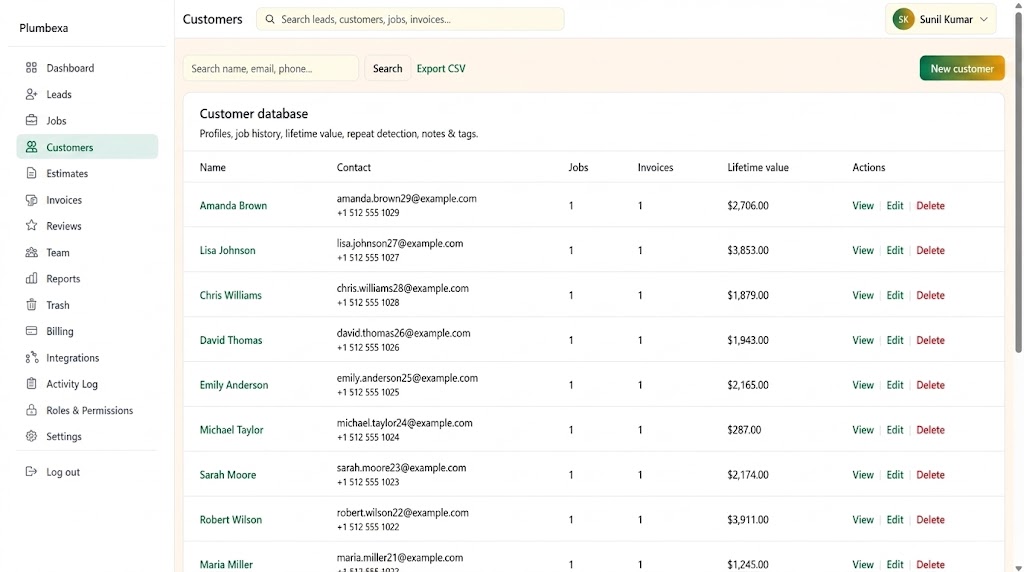The width and height of the screenshot is (1024, 572).
Task: Delete David Thomas from customers
Action: [930, 340]
